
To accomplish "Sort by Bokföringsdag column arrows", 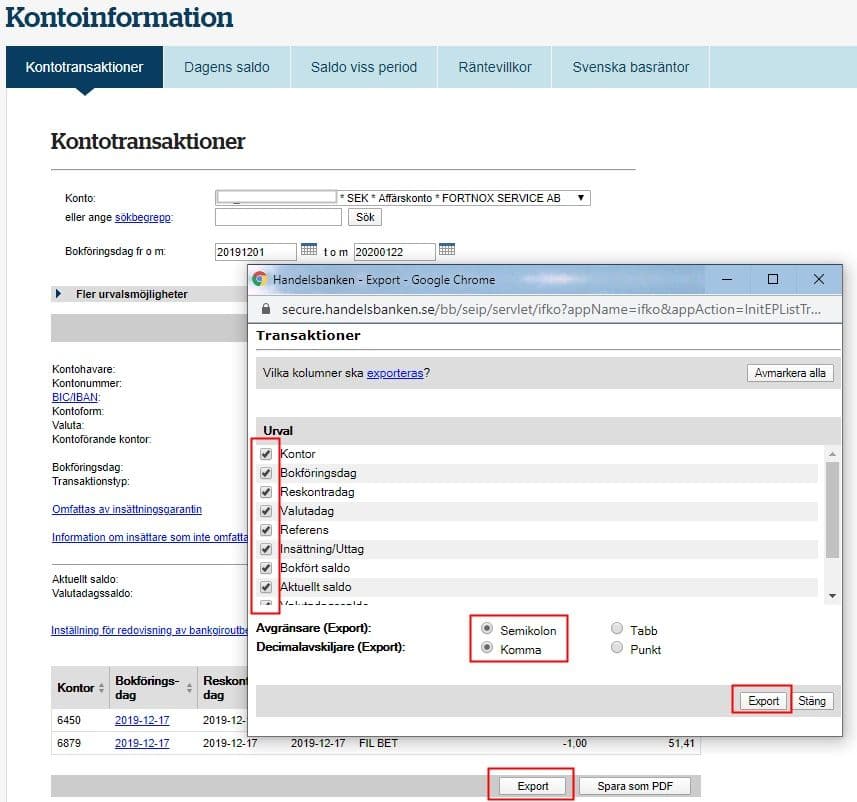I will pyautogui.click(x=189, y=688).
